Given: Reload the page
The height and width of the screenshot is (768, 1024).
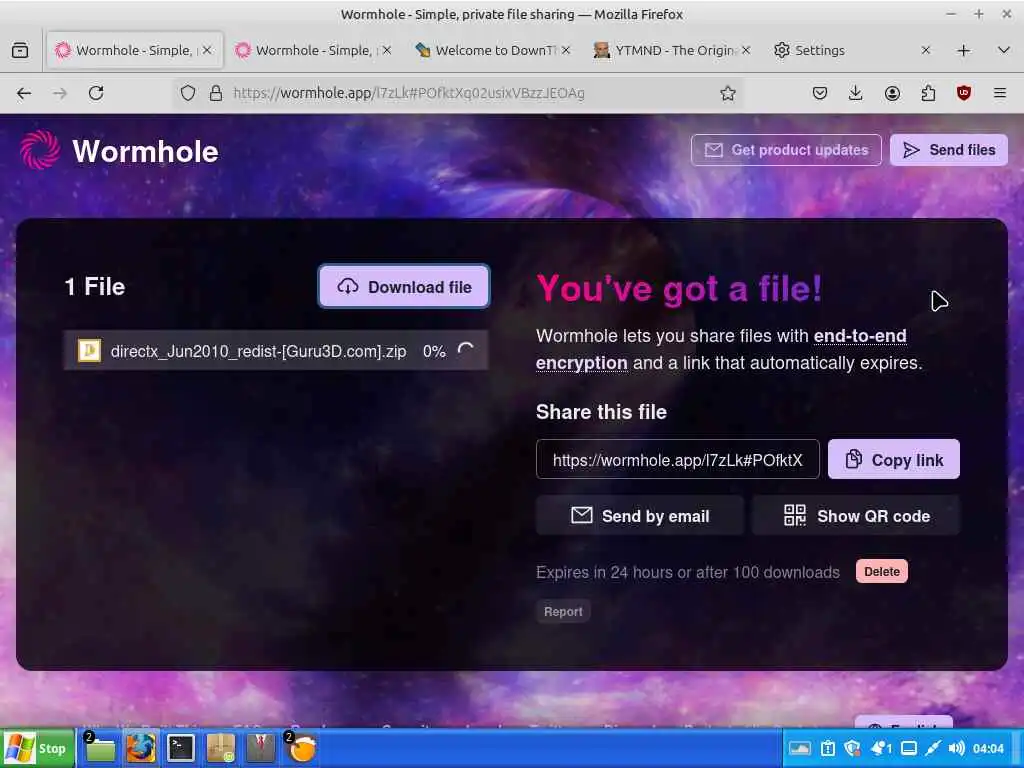Looking at the screenshot, I should click(96, 93).
